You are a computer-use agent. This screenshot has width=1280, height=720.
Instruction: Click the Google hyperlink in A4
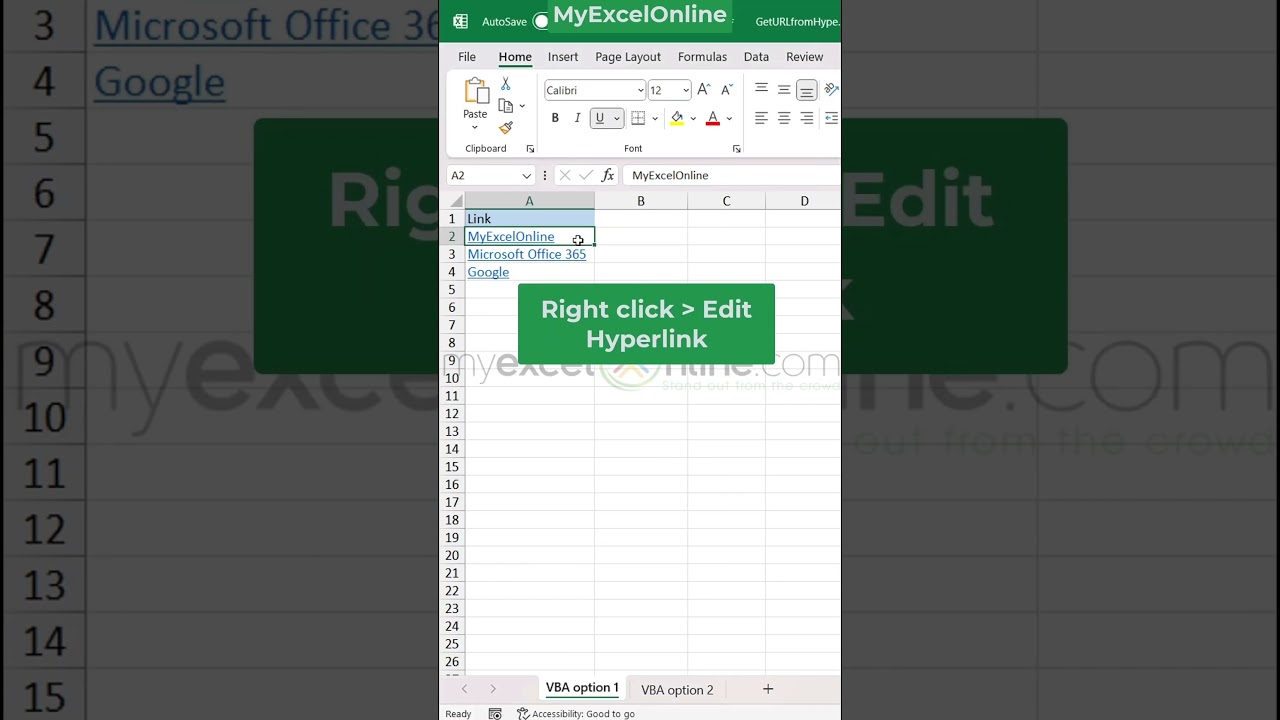(488, 272)
